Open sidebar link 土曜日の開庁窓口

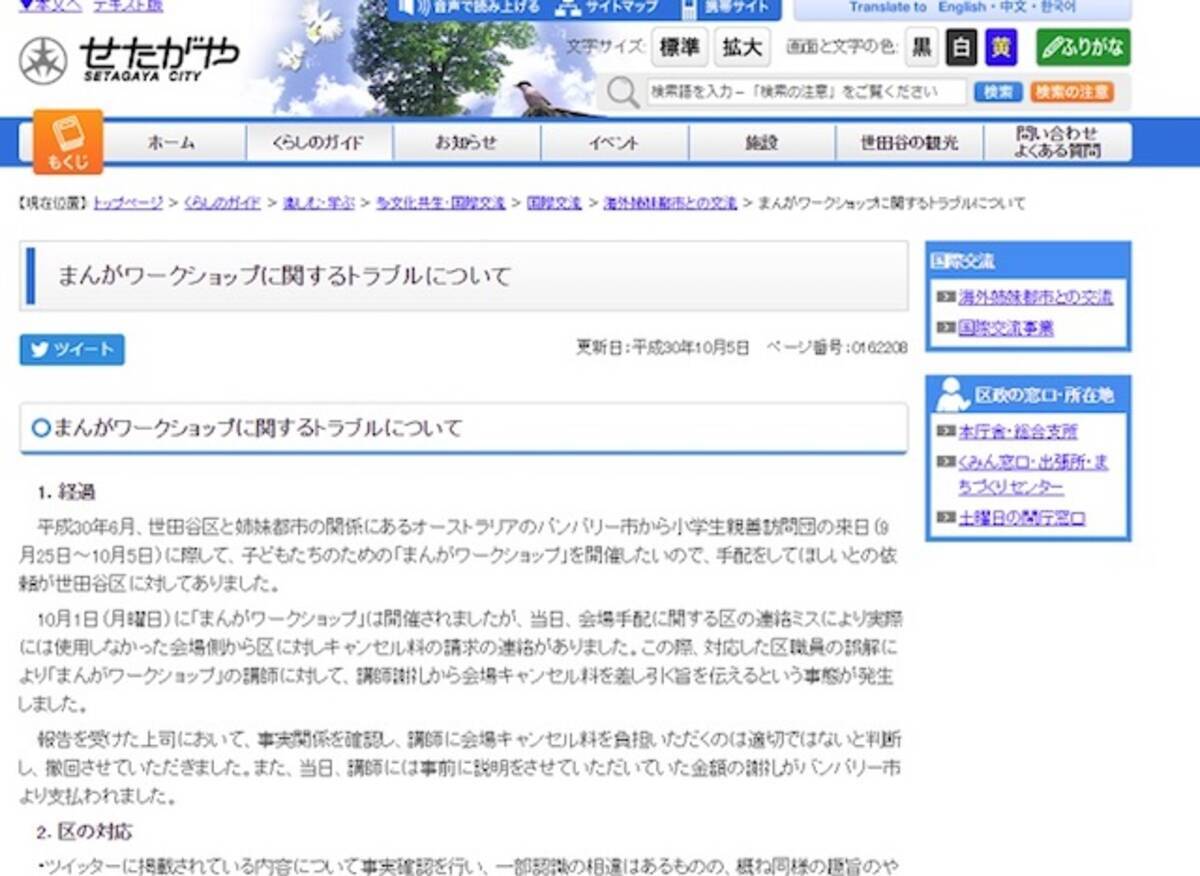(x=1022, y=518)
